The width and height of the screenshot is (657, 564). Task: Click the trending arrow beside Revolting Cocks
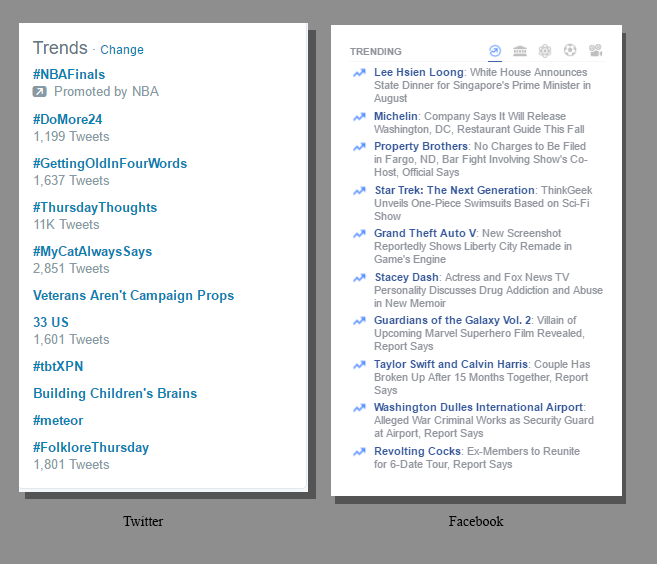pos(359,452)
